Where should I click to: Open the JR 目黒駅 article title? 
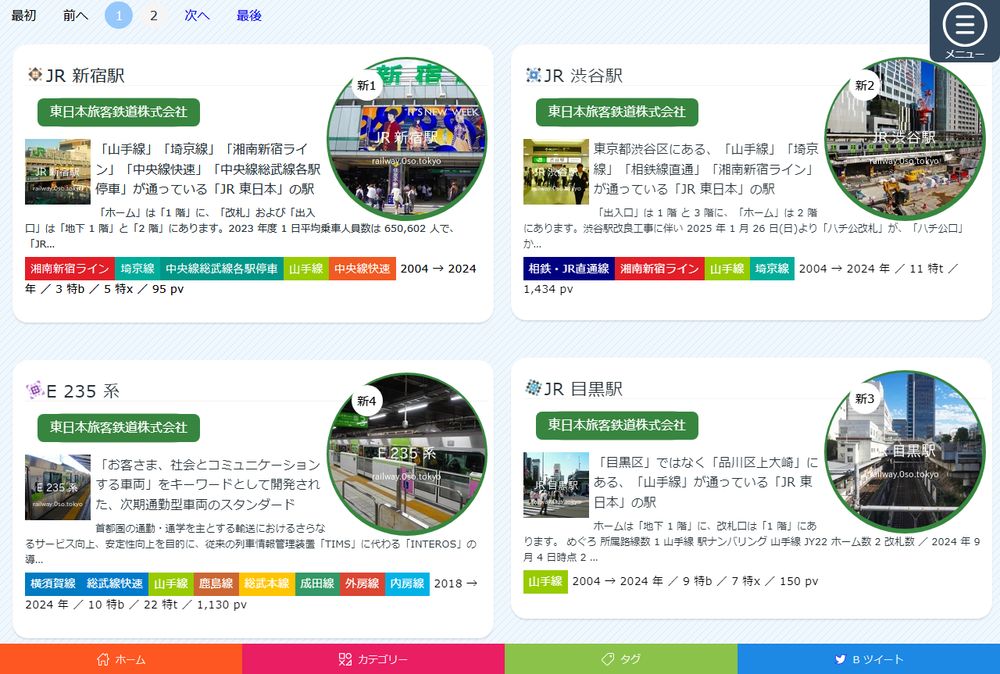(584, 388)
